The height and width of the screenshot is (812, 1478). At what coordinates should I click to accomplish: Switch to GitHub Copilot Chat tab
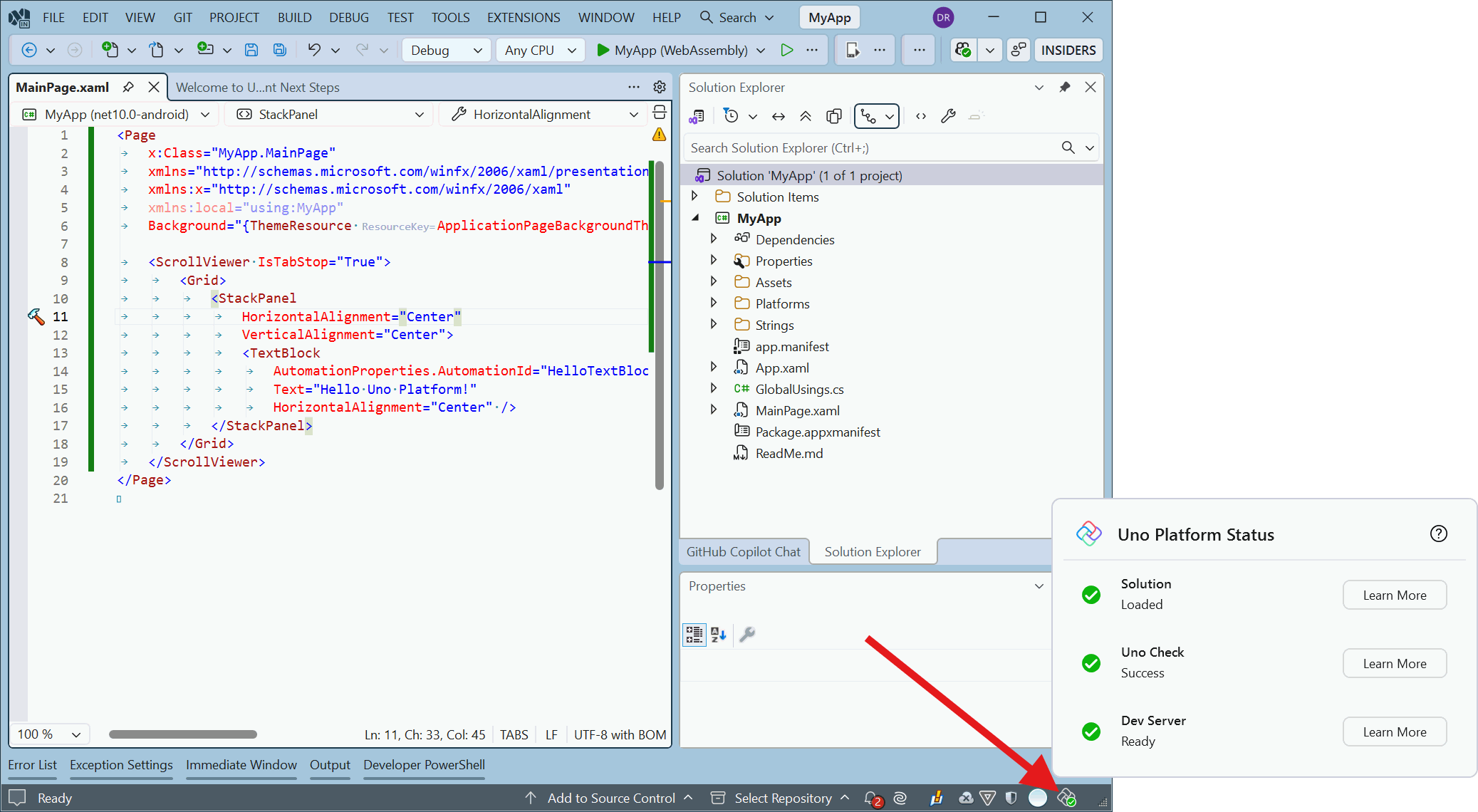click(x=743, y=551)
